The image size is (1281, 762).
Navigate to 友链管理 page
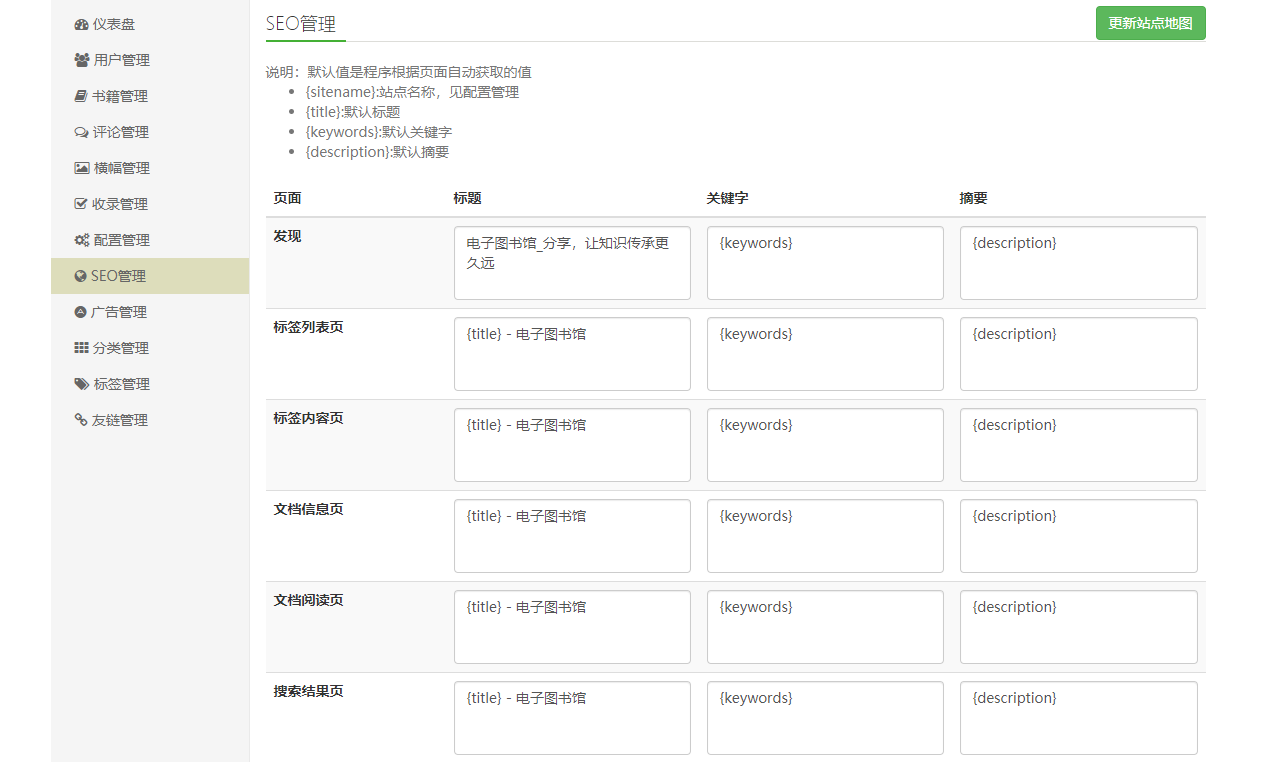(x=150, y=420)
